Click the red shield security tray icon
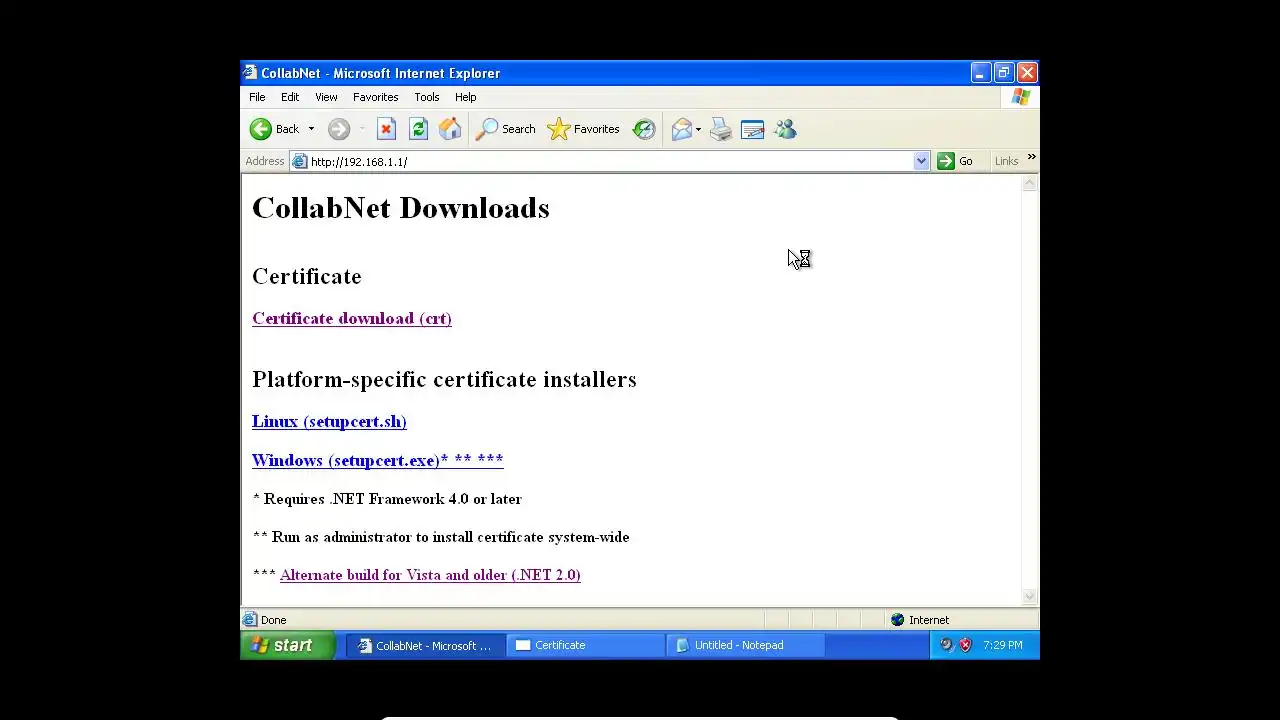 pos(965,645)
